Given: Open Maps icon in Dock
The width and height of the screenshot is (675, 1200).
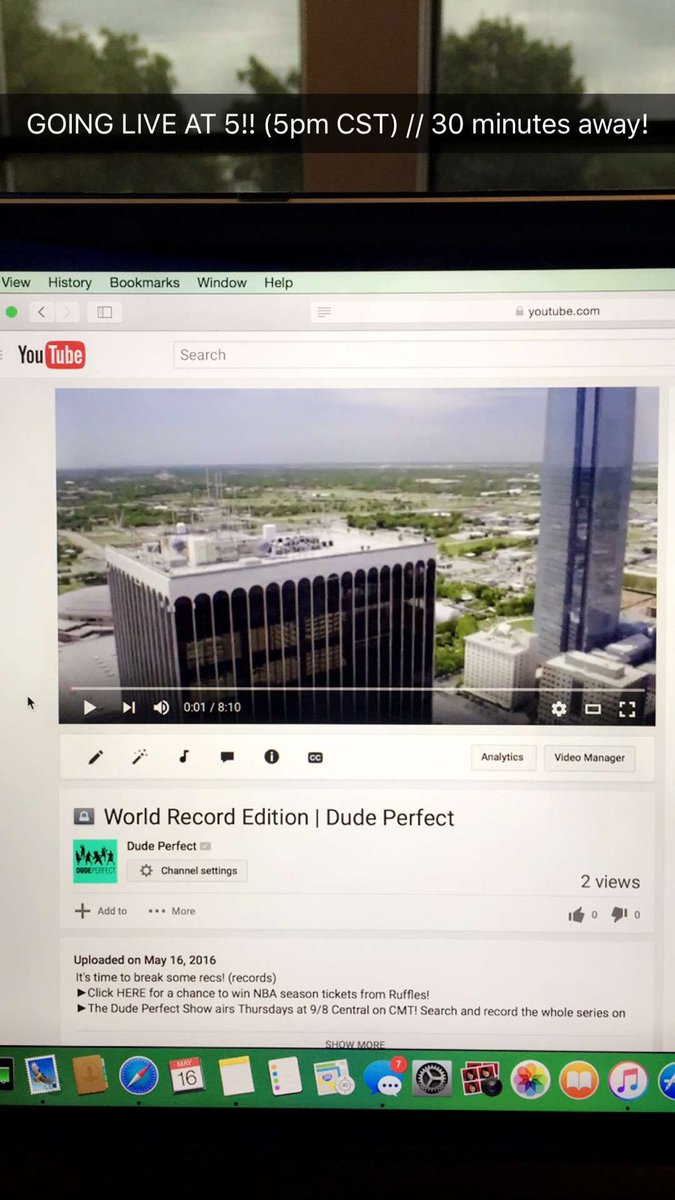Looking at the screenshot, I should coord(333,1078).
